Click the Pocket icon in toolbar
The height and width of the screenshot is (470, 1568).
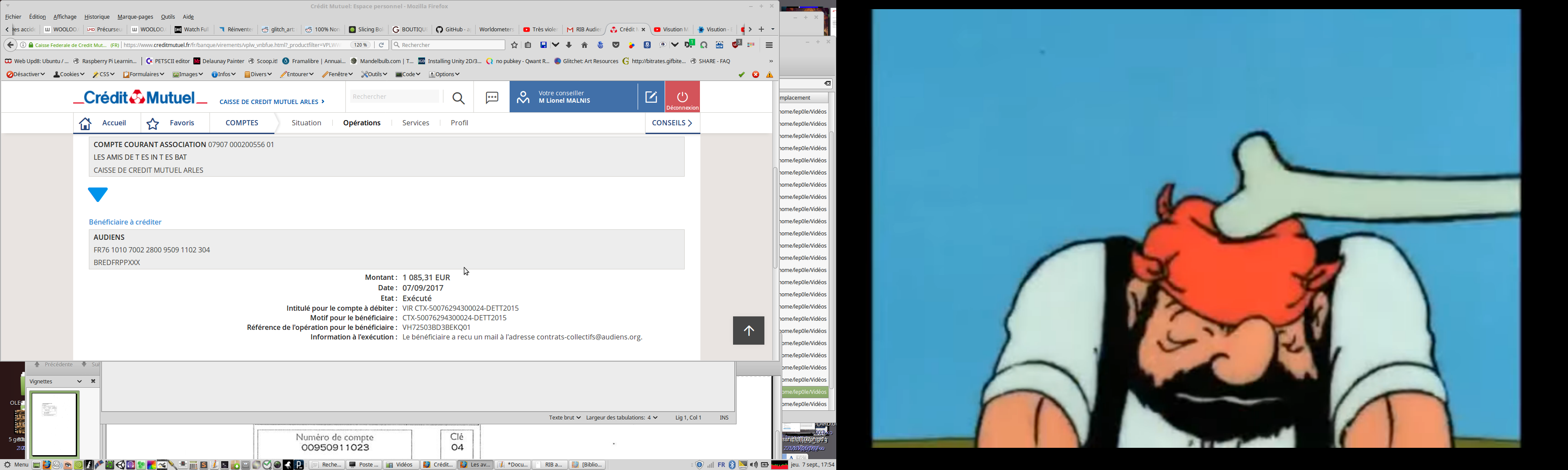pyautogui.click(x=616, y=45)
